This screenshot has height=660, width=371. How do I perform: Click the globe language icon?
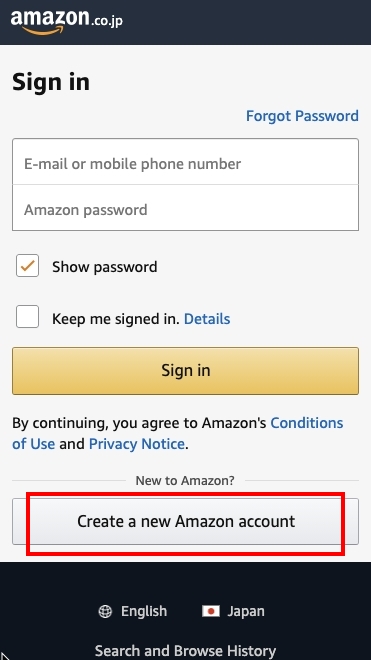(x=105, y=611)
